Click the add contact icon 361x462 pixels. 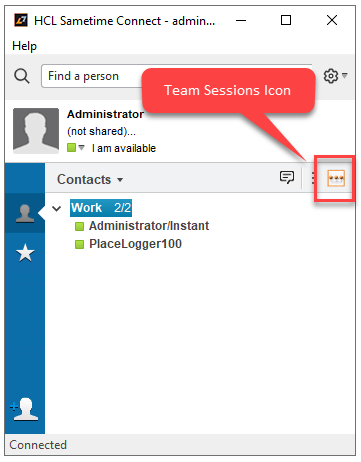(x=24, y=409)
